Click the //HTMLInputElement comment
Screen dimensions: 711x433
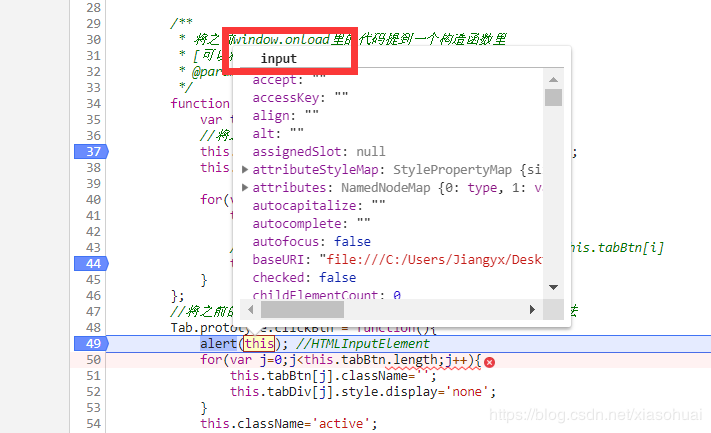(x=362, y=344)
